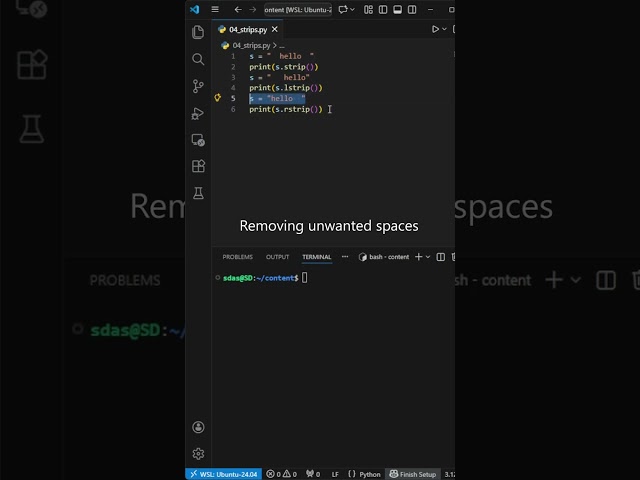Click the command center search box

pos(298,9)
